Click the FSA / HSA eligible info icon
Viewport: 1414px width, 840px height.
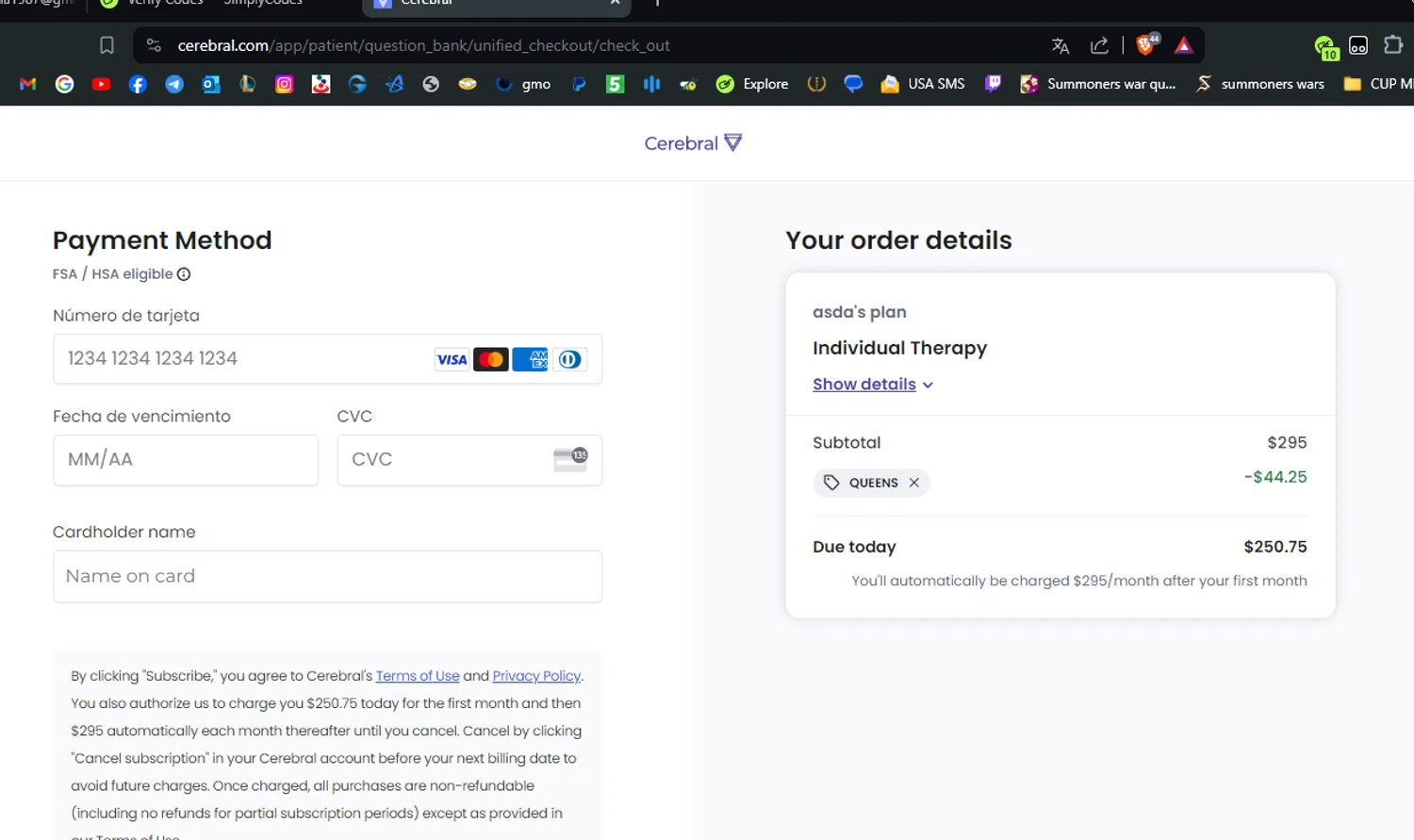184,274
